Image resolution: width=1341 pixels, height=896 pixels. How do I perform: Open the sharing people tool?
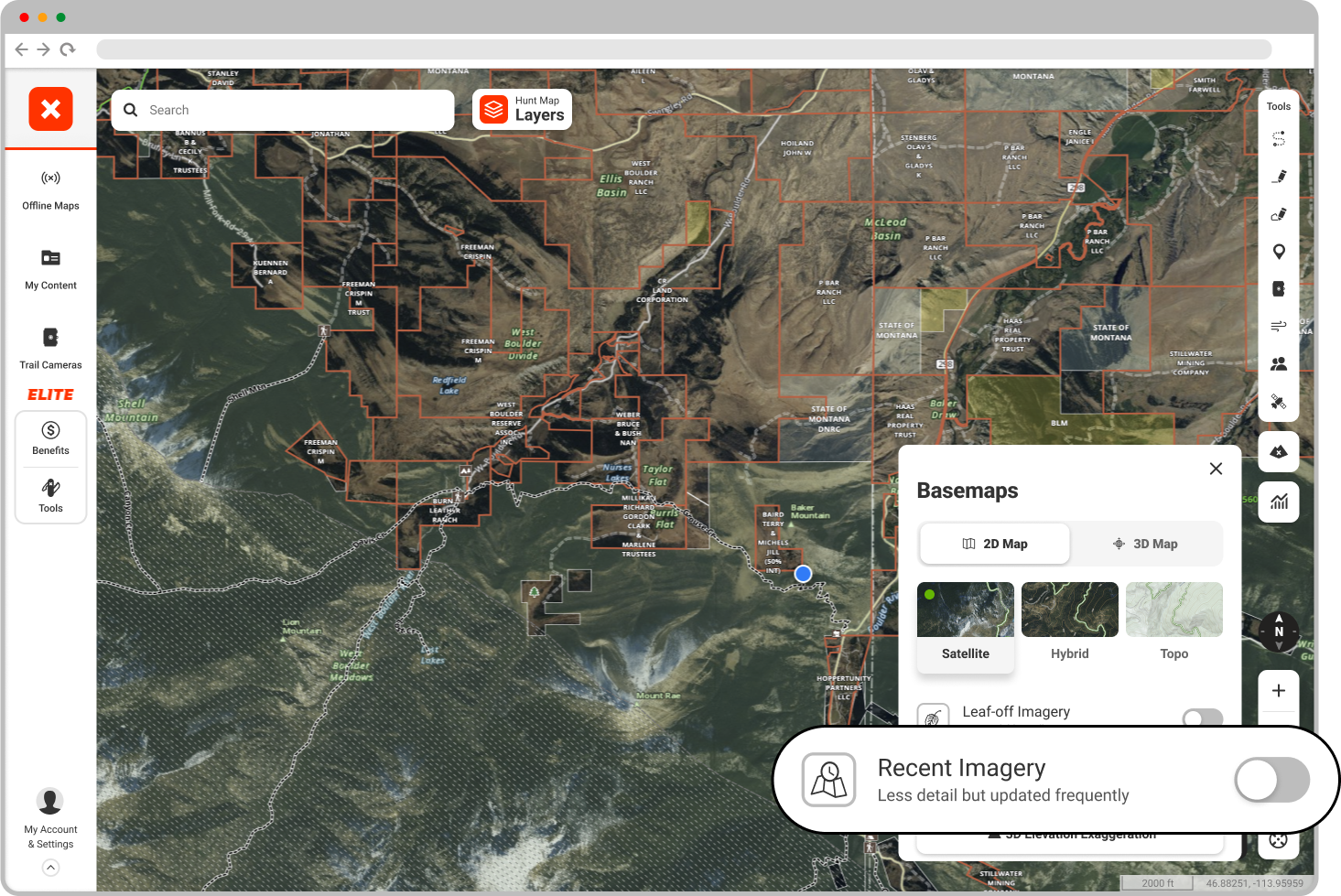pyautogui.click(x=1279, y=363)
